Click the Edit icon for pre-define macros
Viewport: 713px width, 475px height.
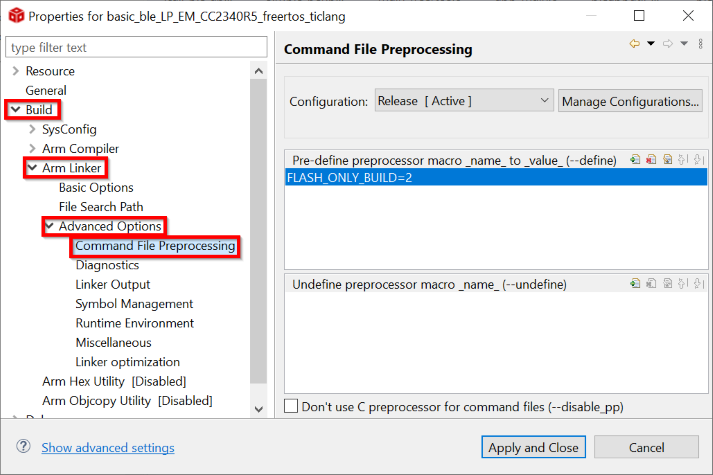667,160
